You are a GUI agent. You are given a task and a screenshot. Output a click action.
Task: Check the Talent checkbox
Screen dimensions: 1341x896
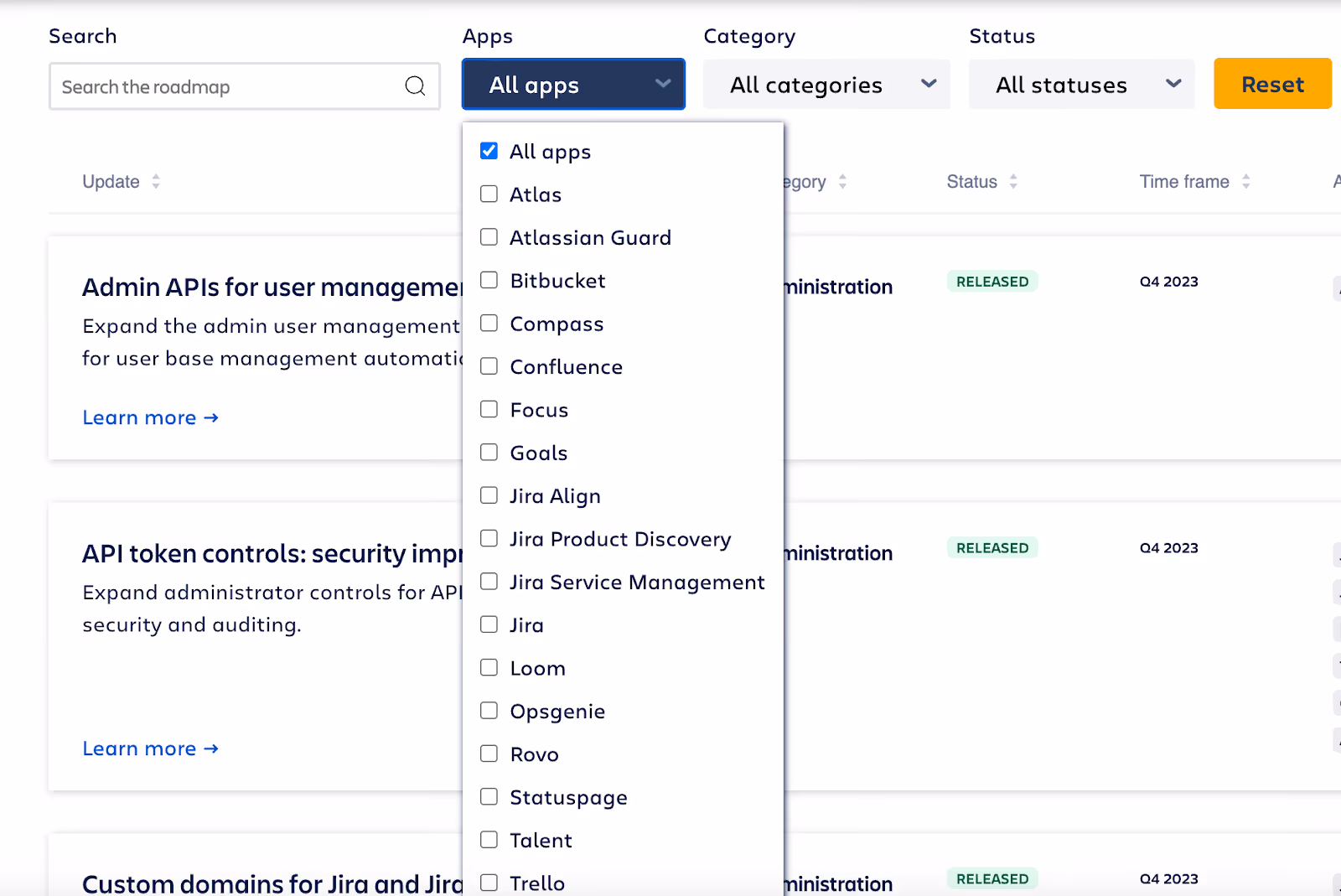click(489, 840)
